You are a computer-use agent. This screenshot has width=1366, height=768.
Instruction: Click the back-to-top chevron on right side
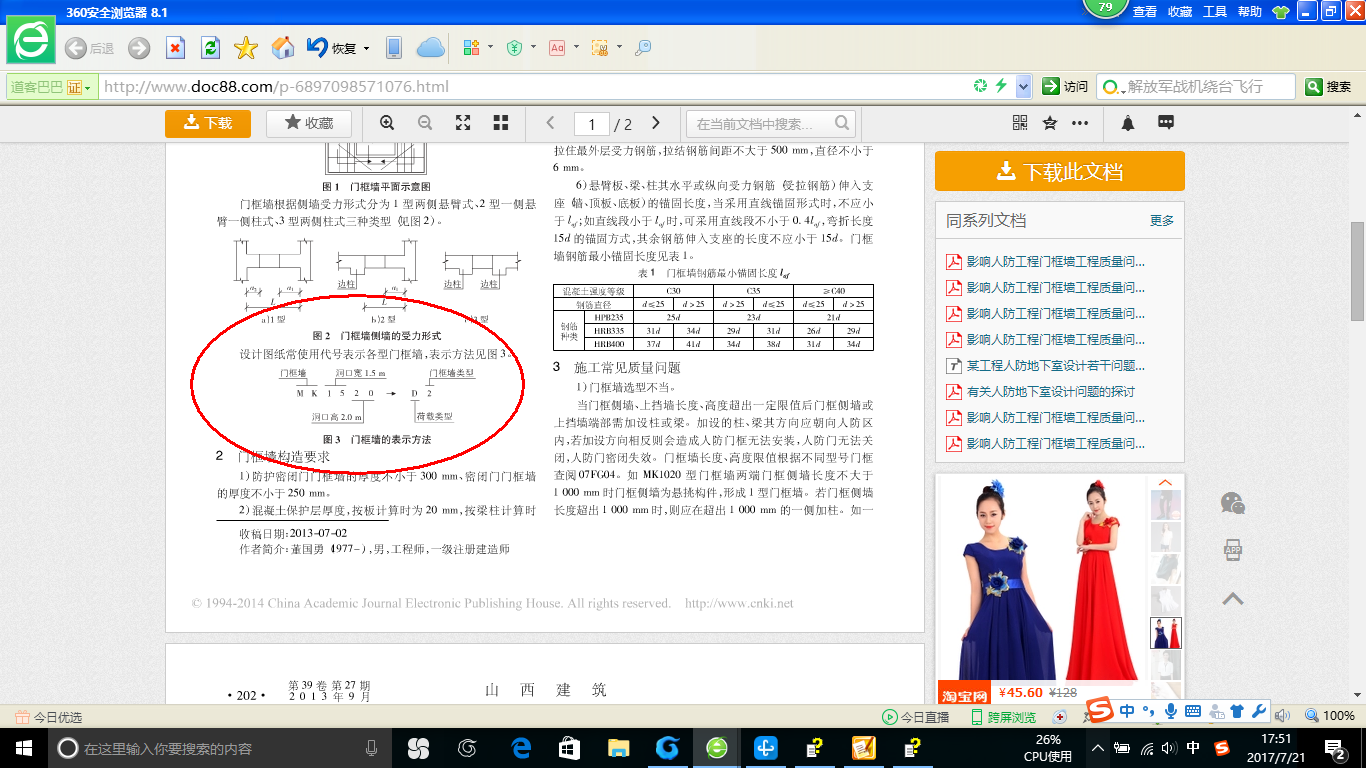point(1233,598)
